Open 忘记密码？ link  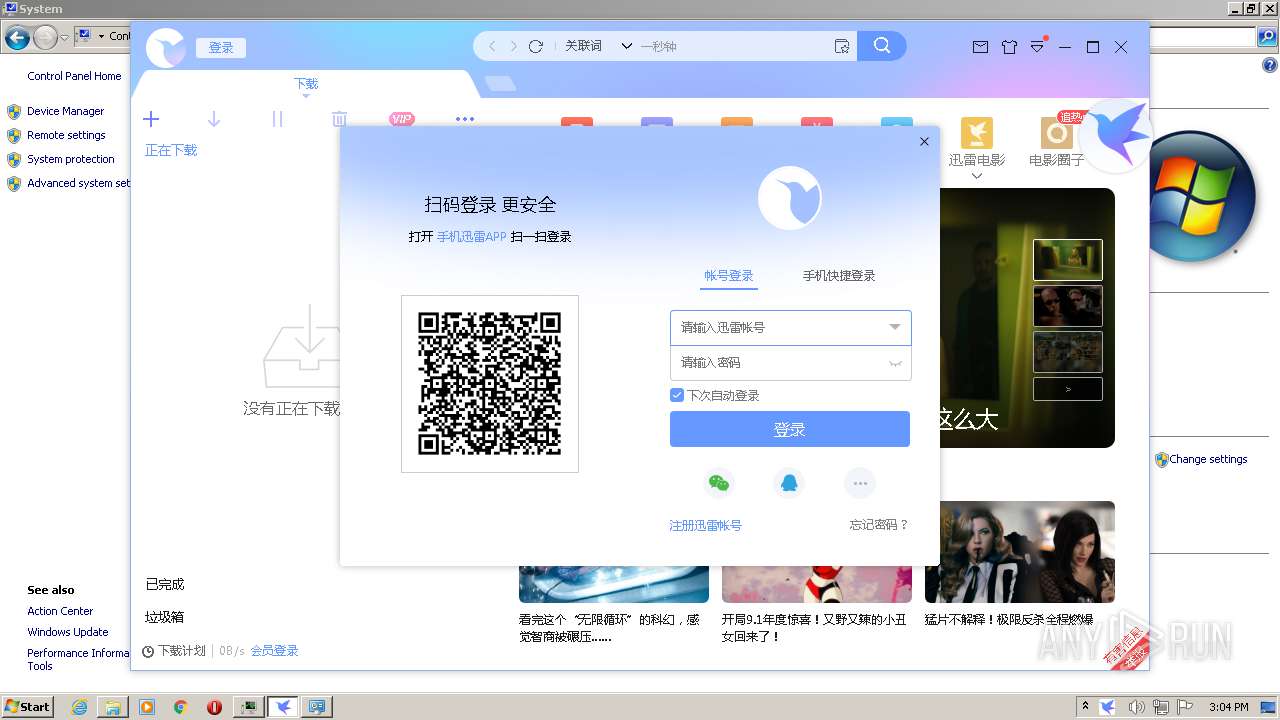[x=879, y=525]
